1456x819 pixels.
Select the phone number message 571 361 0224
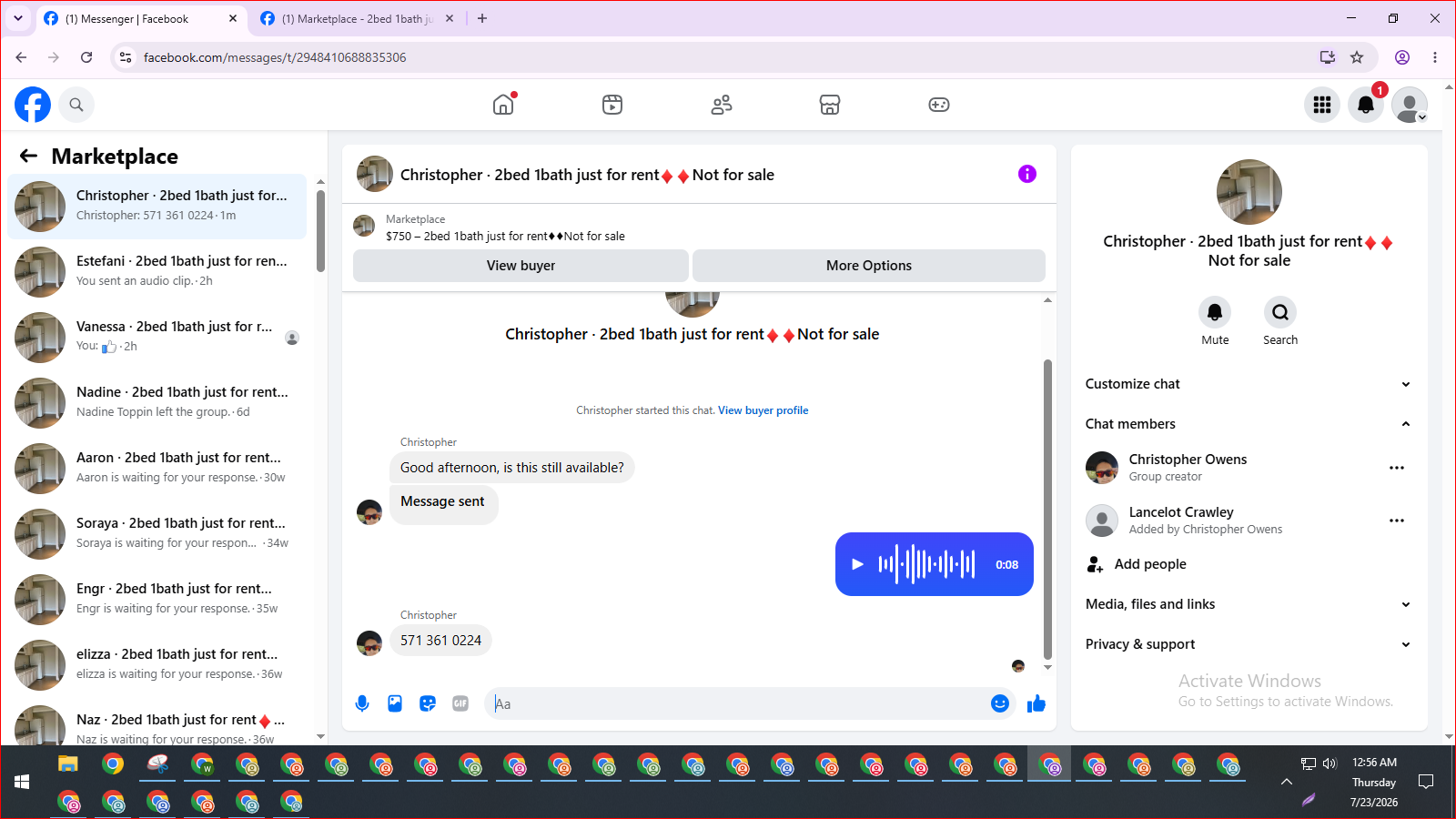pyautogui.click(x=440, y=641)
